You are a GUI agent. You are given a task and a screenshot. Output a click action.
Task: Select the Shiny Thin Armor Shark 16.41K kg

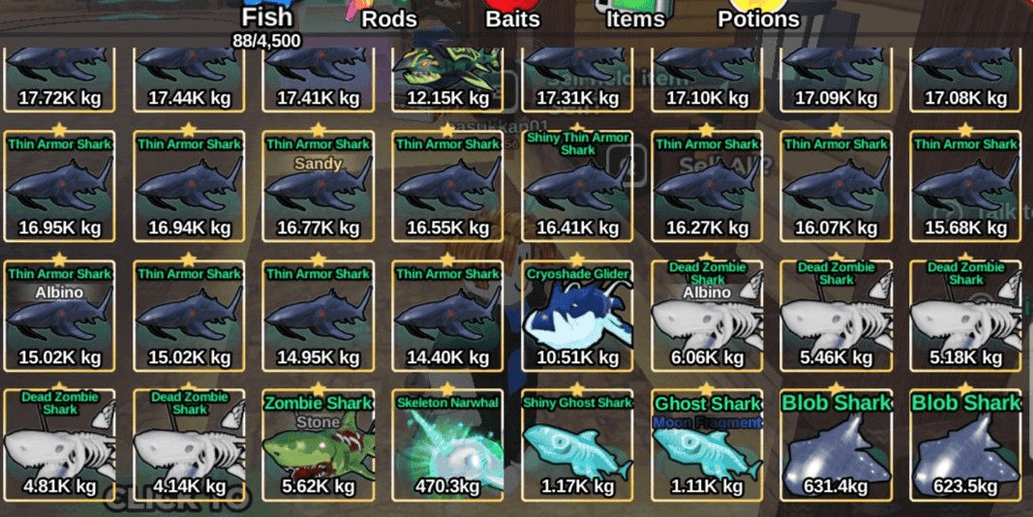pyautogui.click(x=577, y=186)
